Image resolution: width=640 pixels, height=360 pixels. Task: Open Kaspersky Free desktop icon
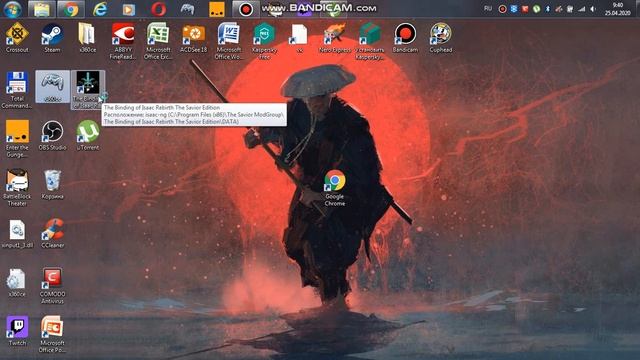pos(264,41)
